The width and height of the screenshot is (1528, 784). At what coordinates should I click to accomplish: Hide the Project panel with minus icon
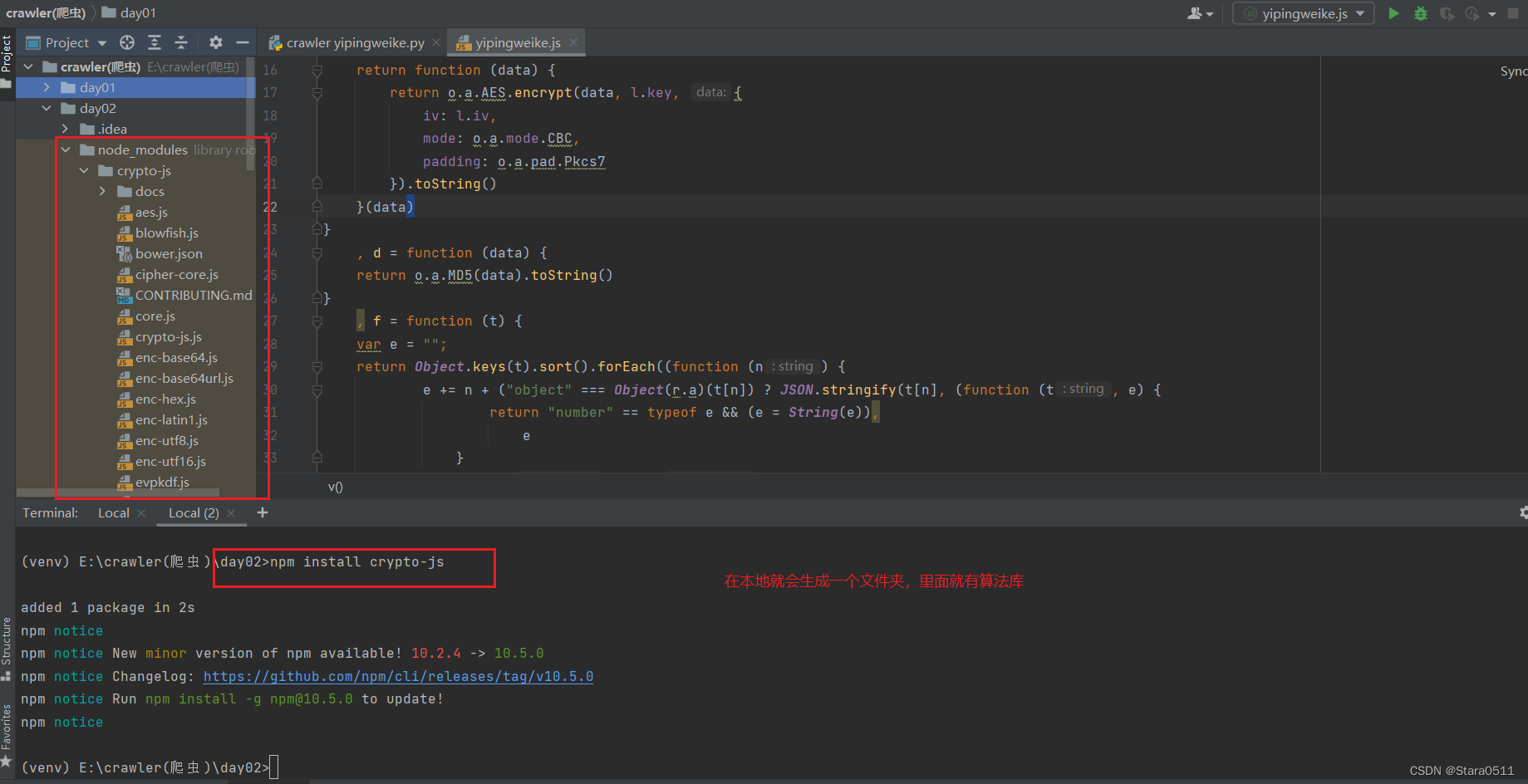(x=243, y=42)
